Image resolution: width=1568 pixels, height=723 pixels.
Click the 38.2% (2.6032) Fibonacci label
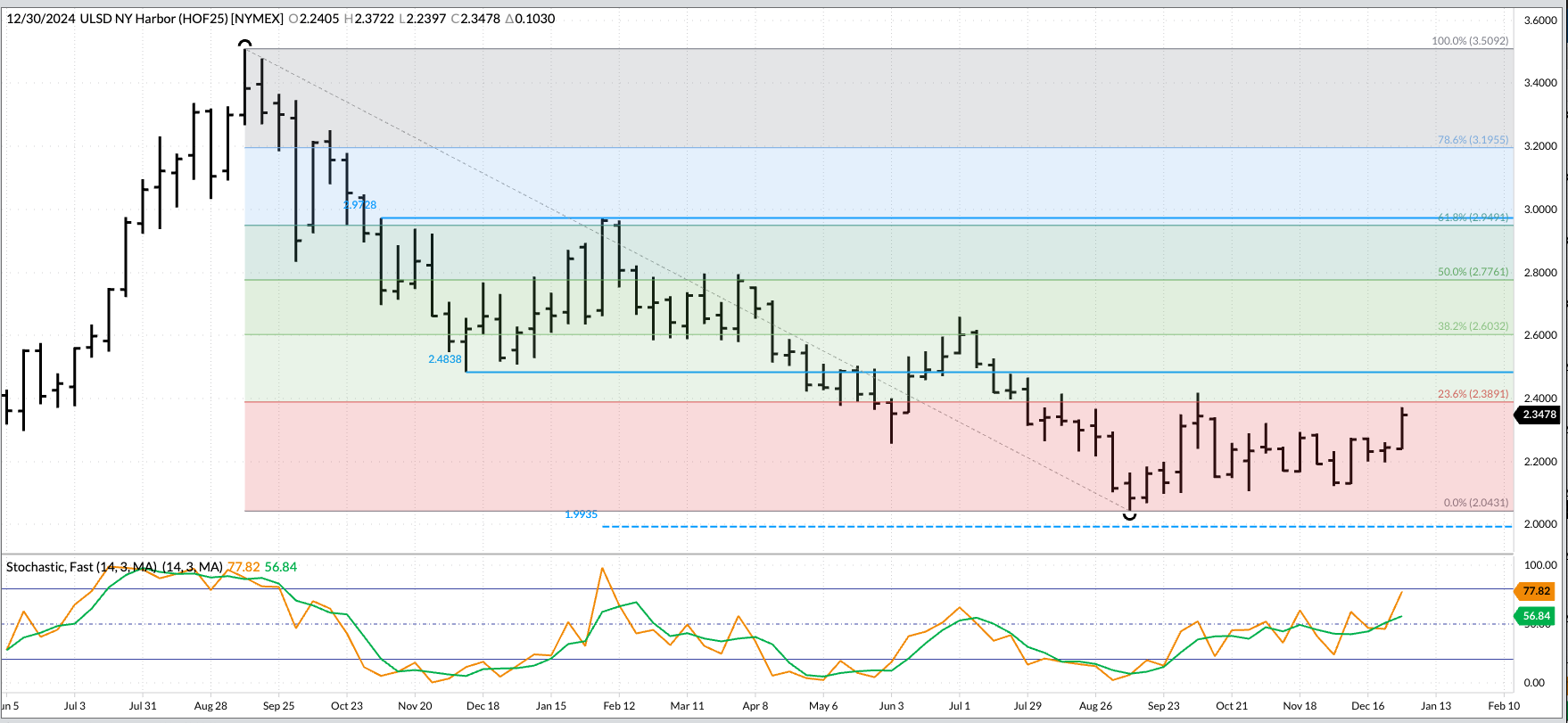[1473, 326]
